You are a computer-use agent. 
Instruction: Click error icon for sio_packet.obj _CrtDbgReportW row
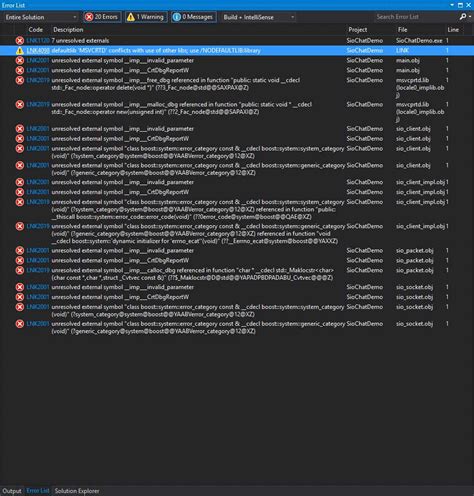pyautogui.click(x=20, y=261)
